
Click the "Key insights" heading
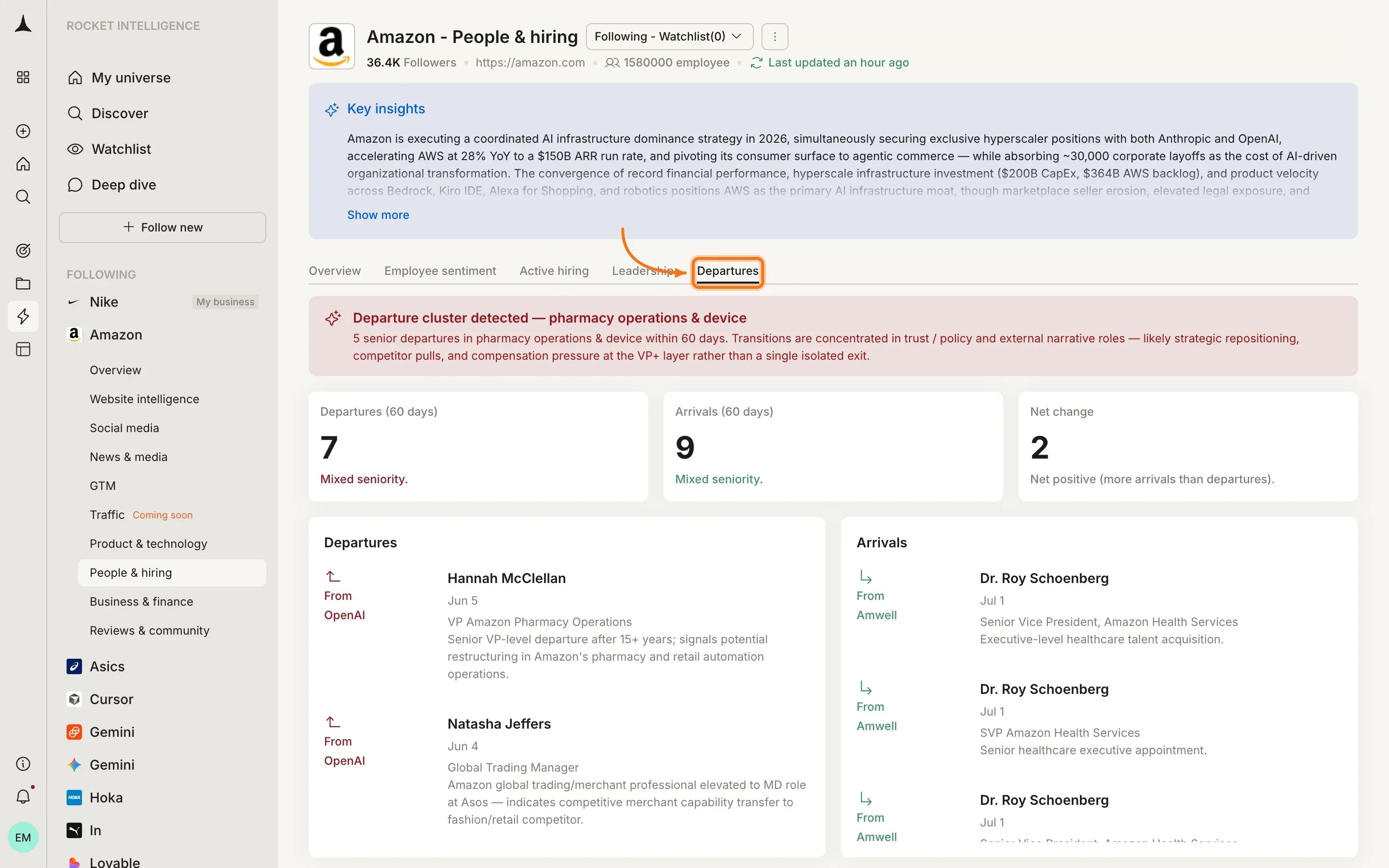click(386, 109)
